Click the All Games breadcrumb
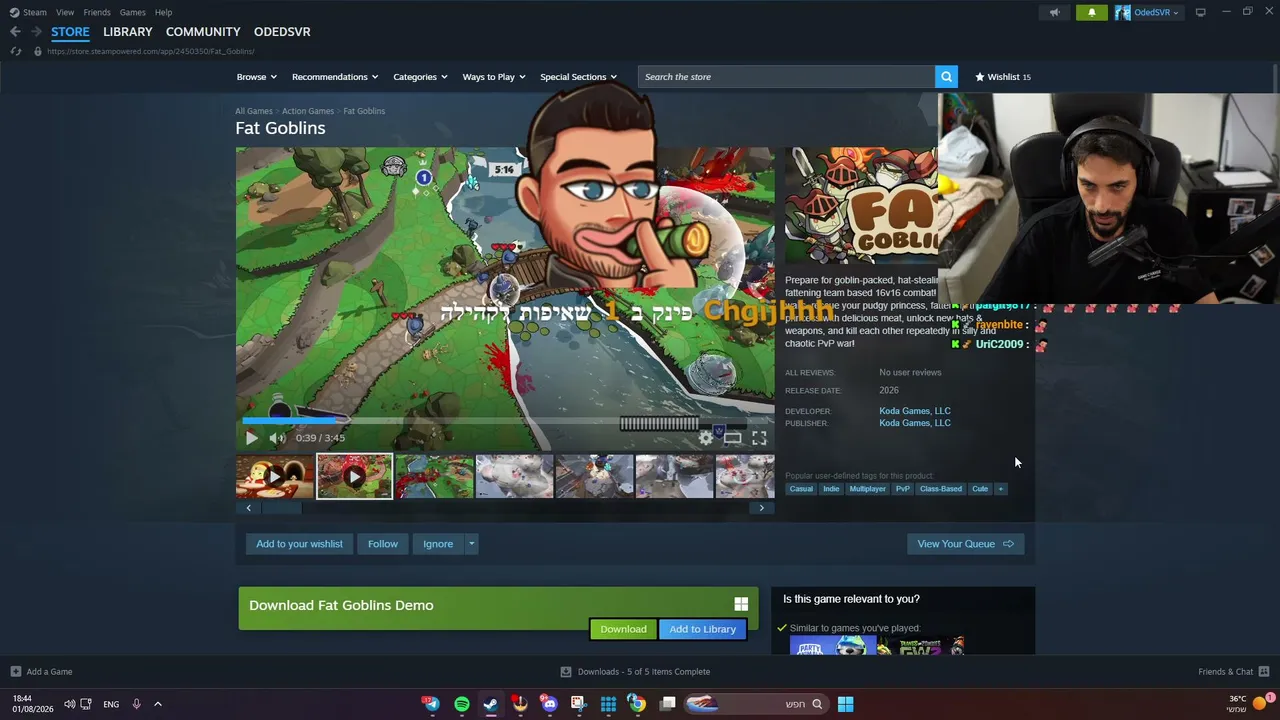The height and width of the screenshot is (720, 1280). [254, 111]
